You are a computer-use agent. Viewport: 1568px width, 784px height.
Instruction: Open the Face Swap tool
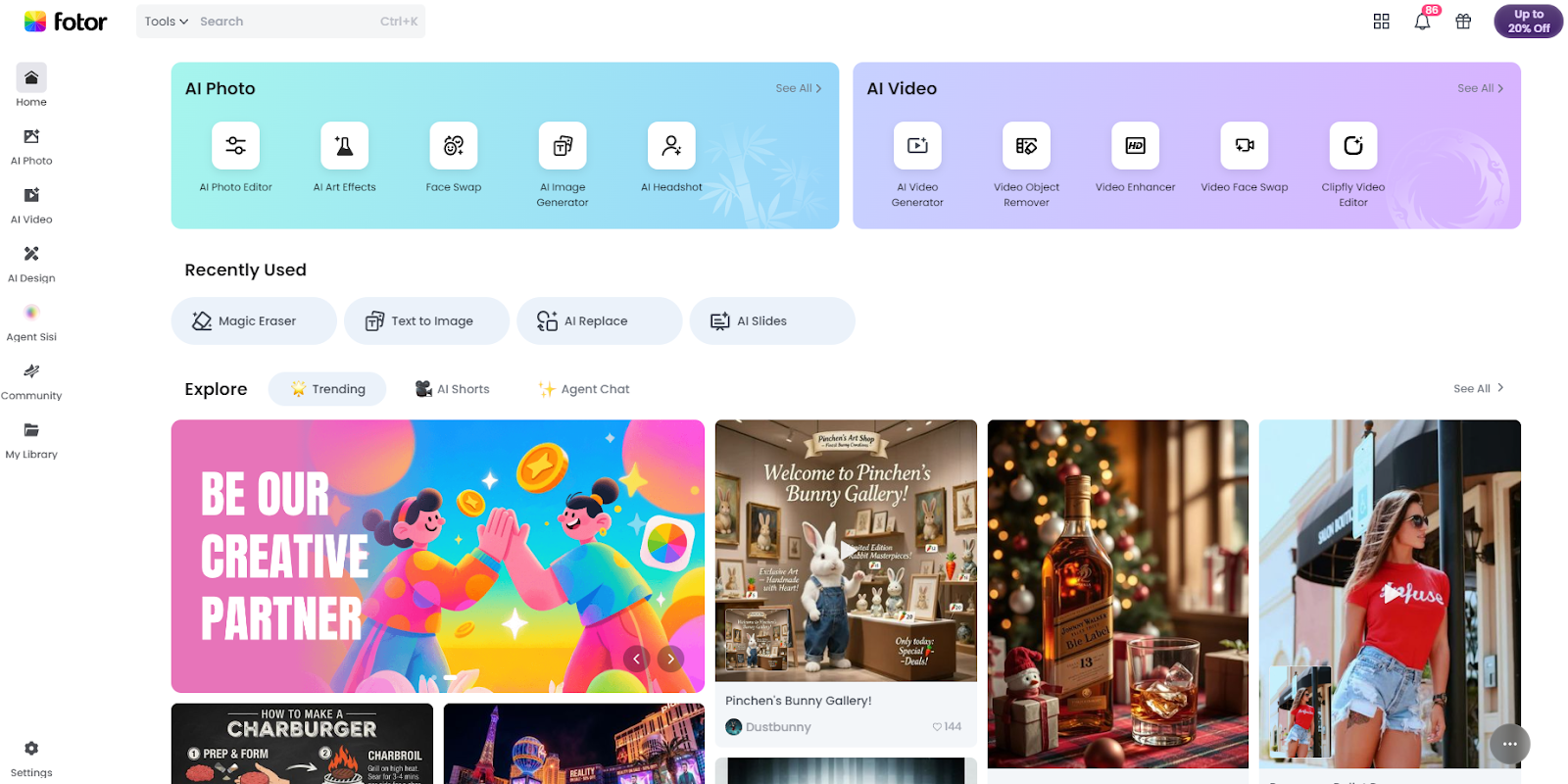453,146
